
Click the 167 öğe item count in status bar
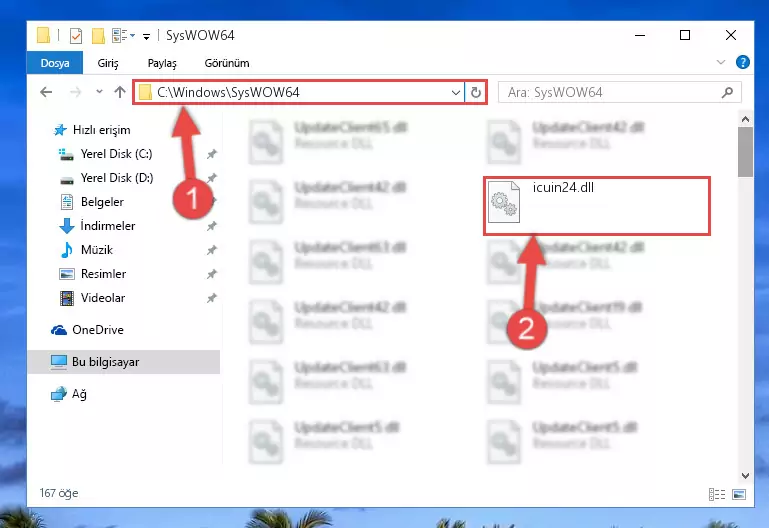pos(59,493)
